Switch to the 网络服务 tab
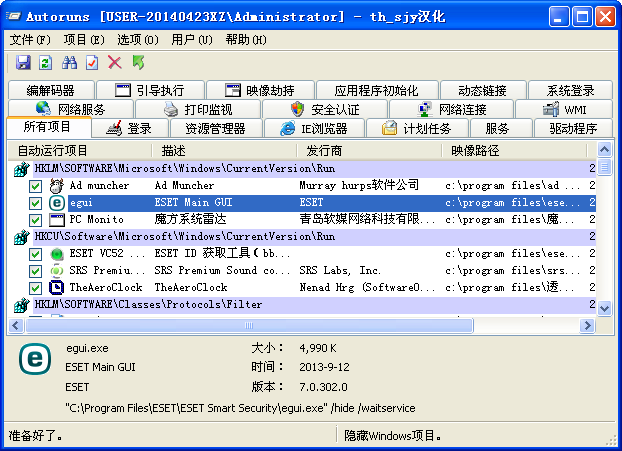The image size is (622, 451). pos(70,109)
